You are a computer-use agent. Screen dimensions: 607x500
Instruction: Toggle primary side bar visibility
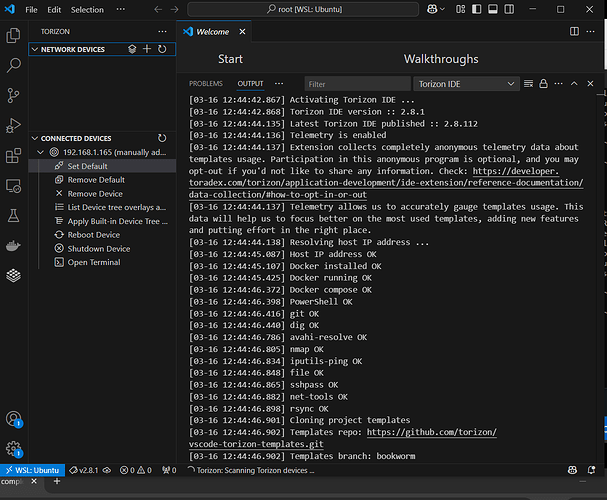coord(477,9)
